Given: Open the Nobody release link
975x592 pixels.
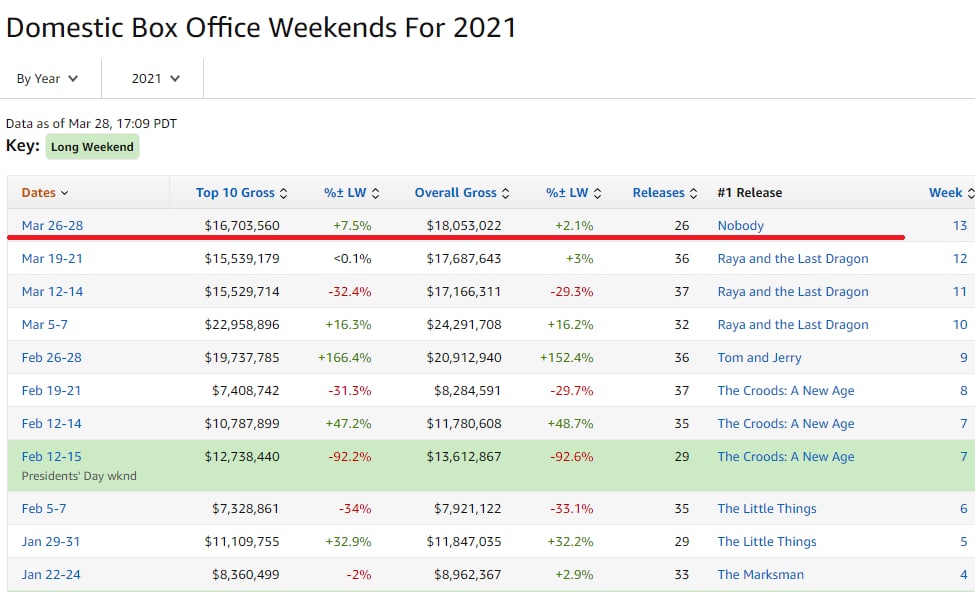Looking at the screenshot, I should 741,226.
